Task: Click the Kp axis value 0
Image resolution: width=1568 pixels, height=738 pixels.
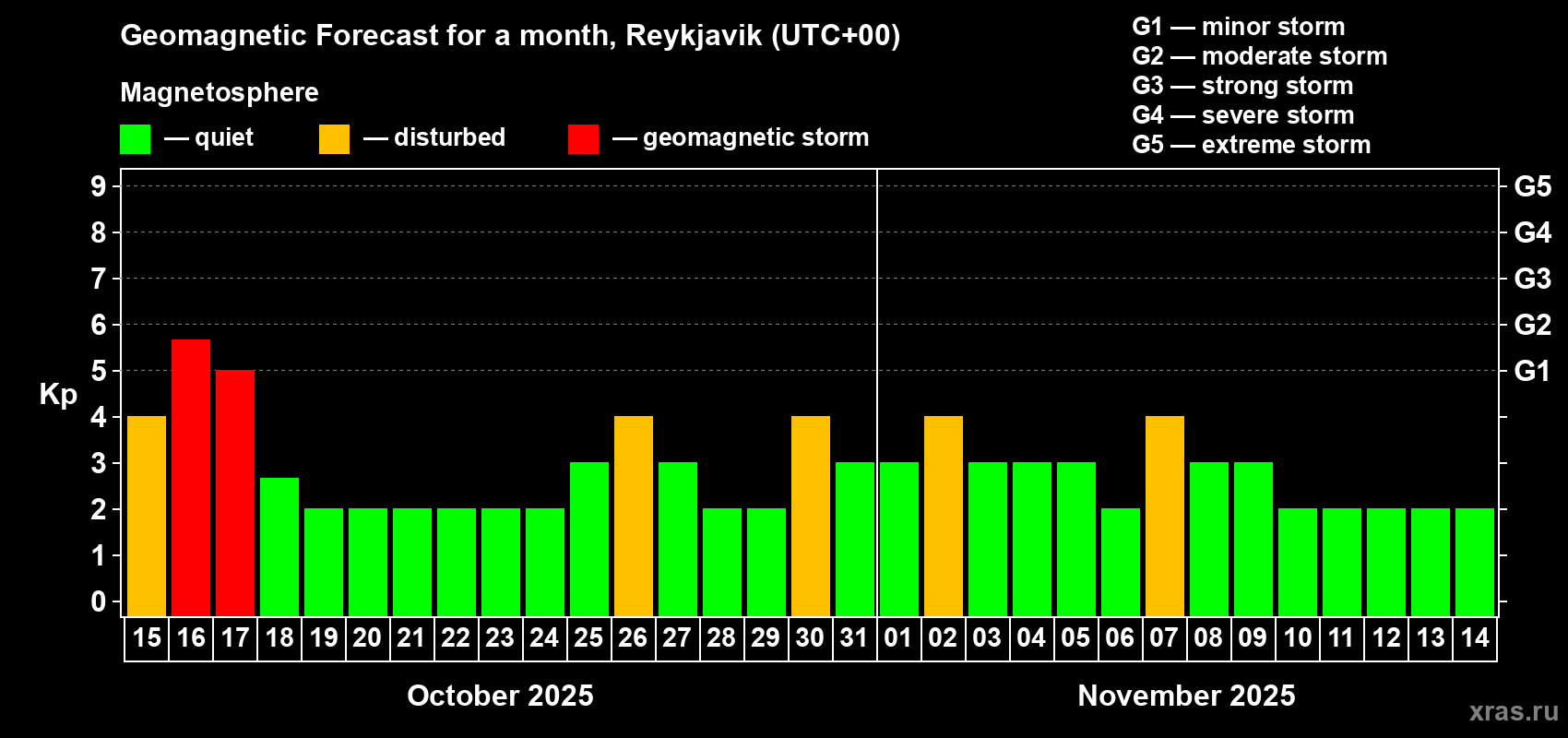Action: click(99, 601)
